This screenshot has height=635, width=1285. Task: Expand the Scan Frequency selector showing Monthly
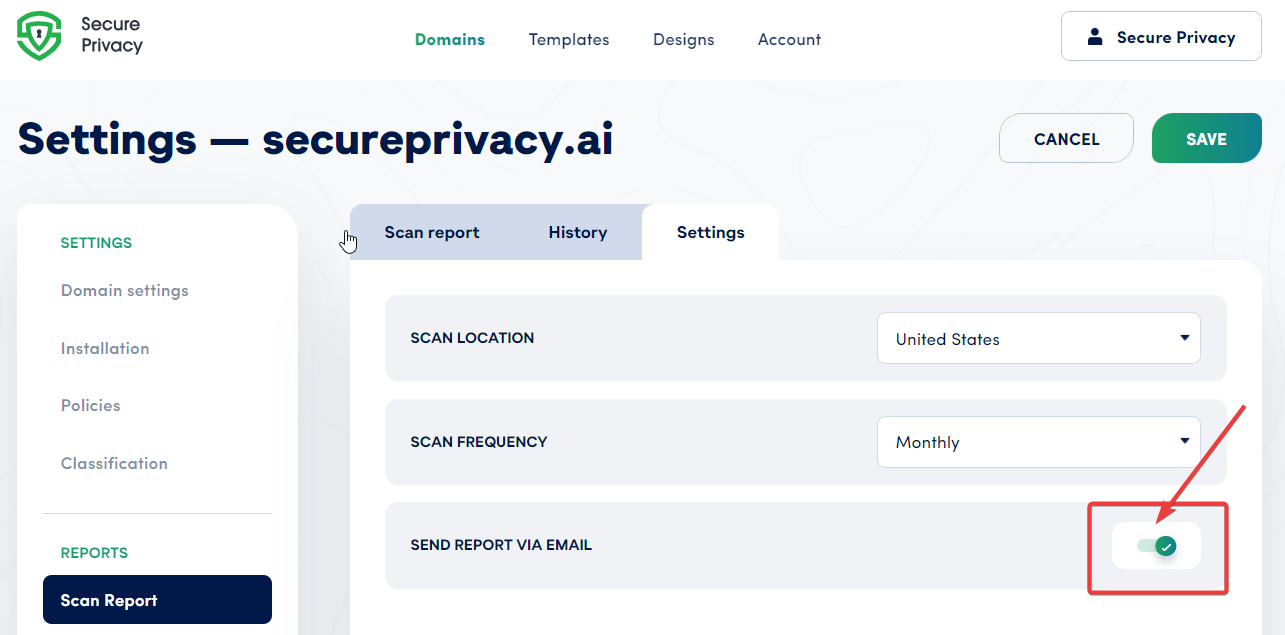point(1038,442)
